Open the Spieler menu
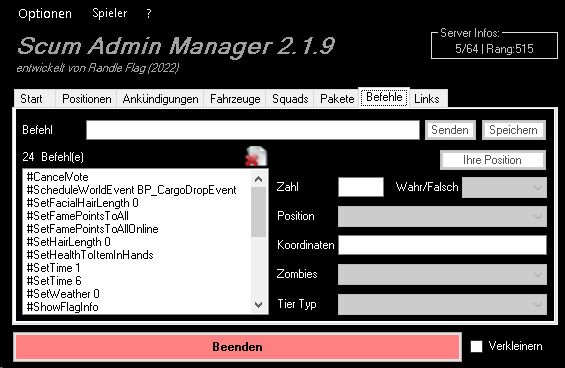The height and width of the screenshot is (368, 565). tap(110, 13)
